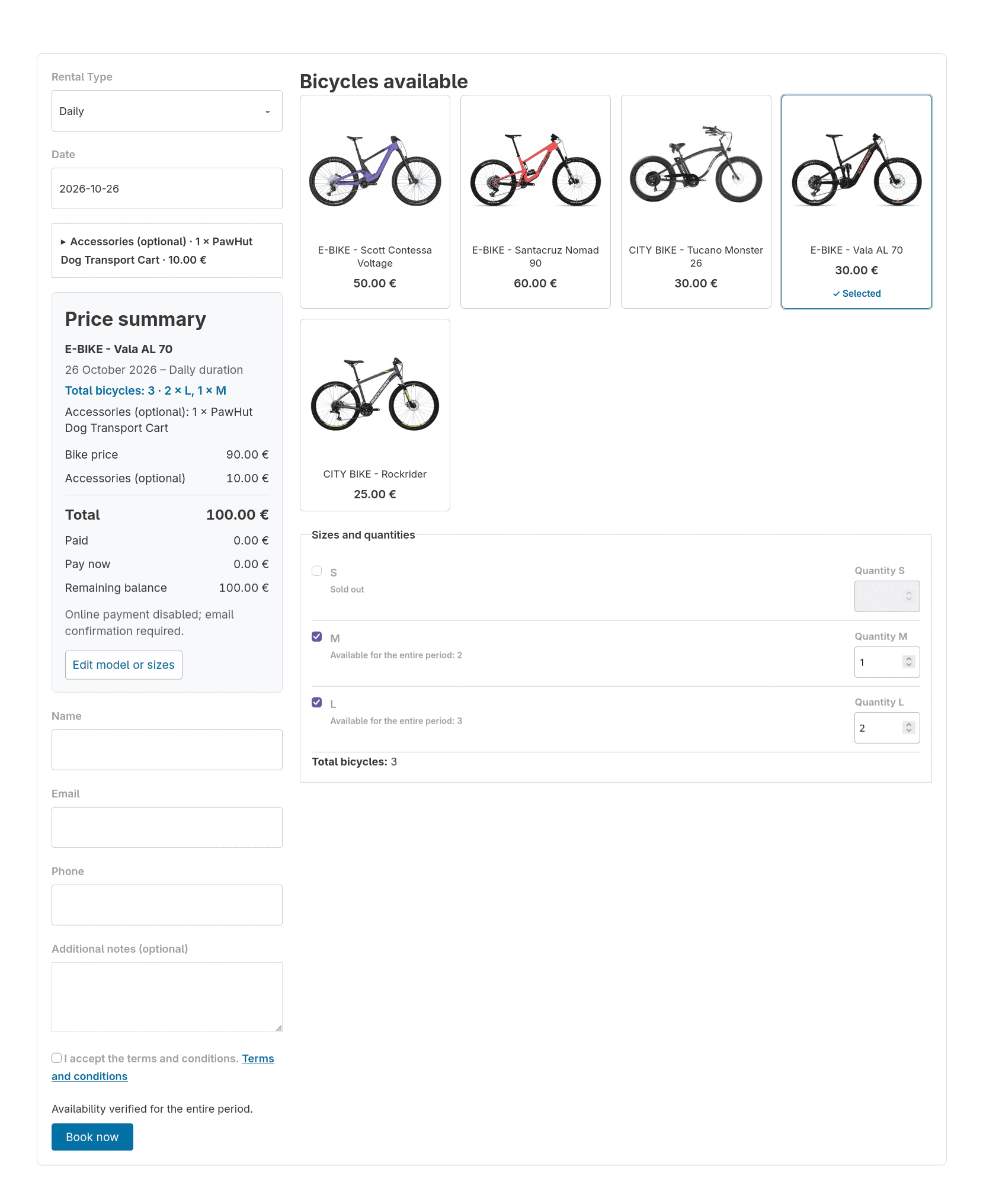Toggle the size S checkbox
This screenshot has height=1204, width=983.
tap(317, 571)
